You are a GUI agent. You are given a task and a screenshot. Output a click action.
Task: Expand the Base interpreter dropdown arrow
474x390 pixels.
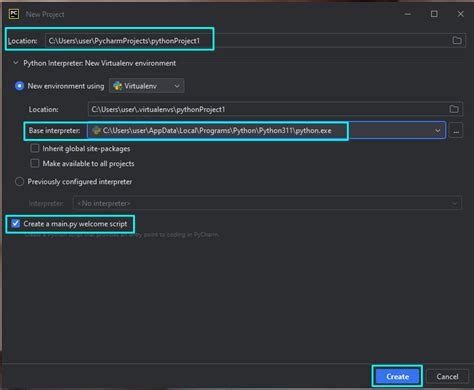[438, 131]
